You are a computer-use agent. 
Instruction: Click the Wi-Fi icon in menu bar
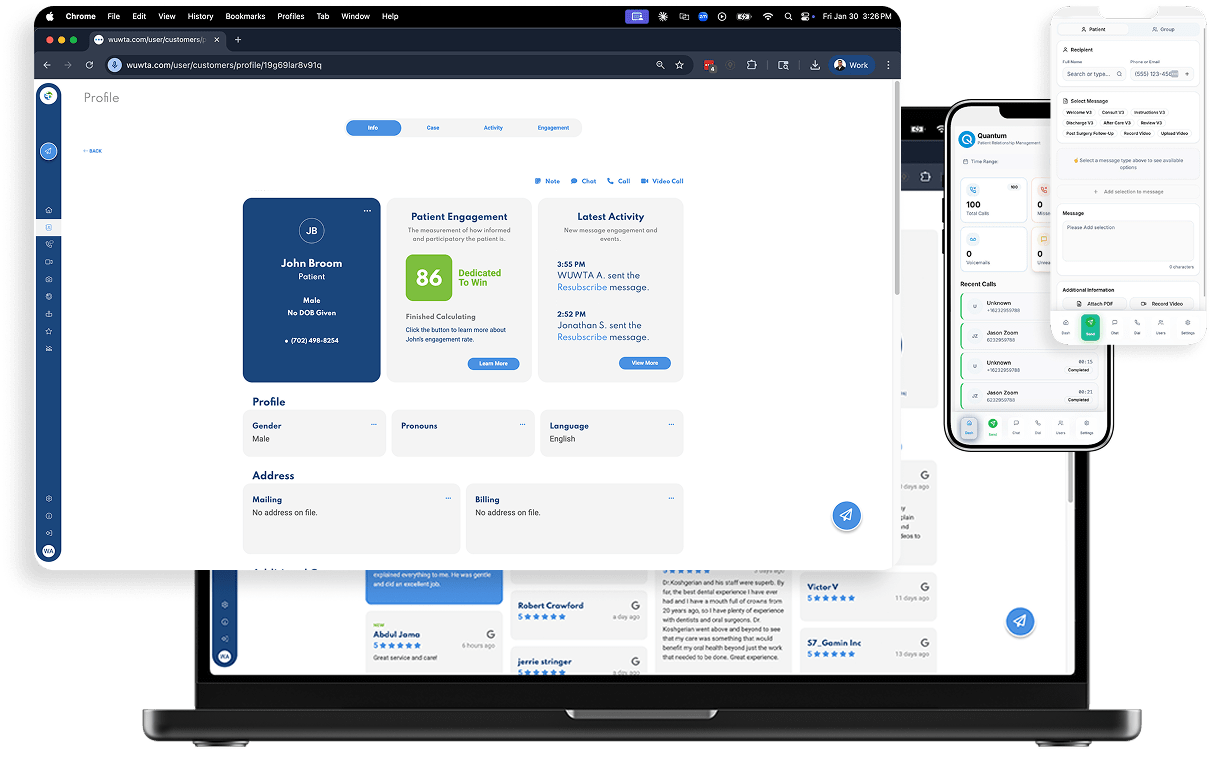click(767, 16)
